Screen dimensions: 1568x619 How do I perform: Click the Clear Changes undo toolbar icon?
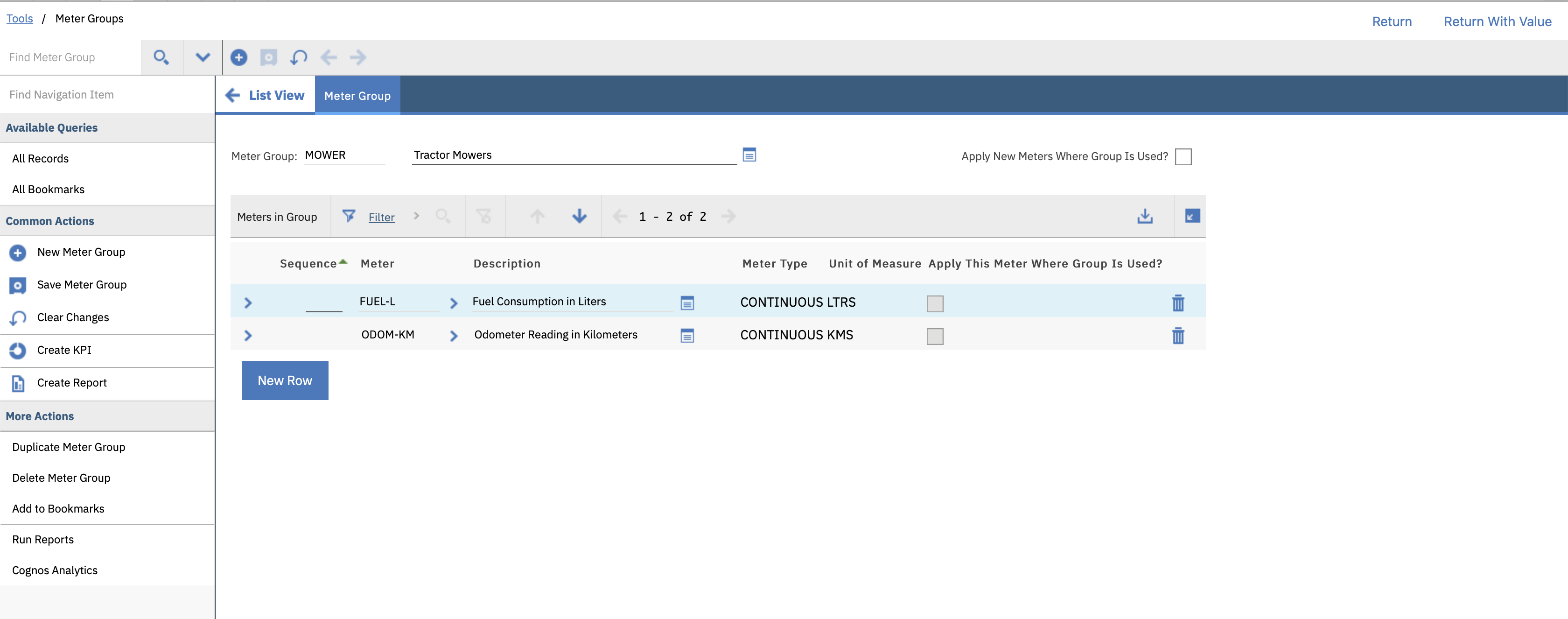point(298,57)
